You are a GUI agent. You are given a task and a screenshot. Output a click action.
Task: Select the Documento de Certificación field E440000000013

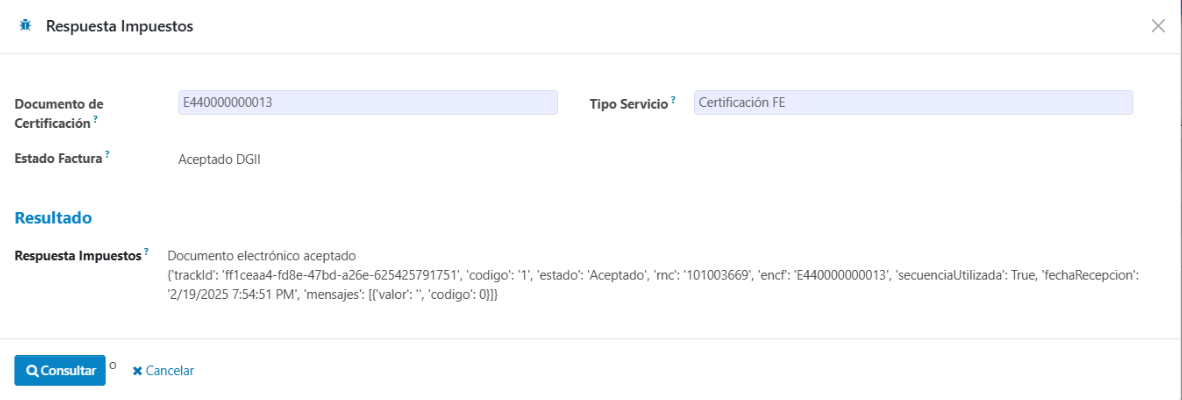pyautogui.click(x=368, y=102)
